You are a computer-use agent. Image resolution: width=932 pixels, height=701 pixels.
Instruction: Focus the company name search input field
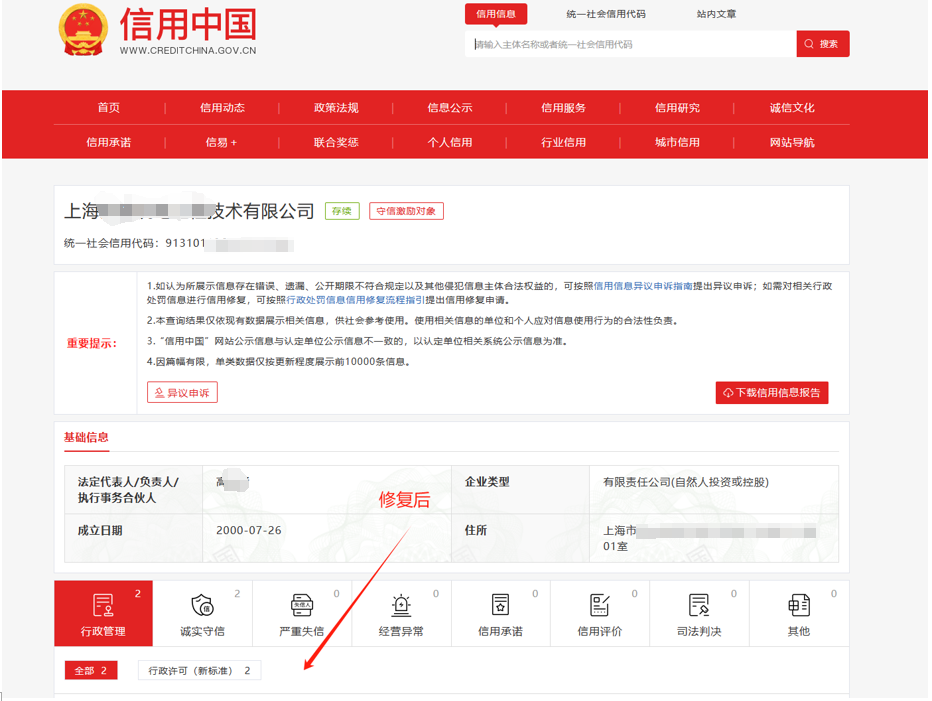coord(631,44)
